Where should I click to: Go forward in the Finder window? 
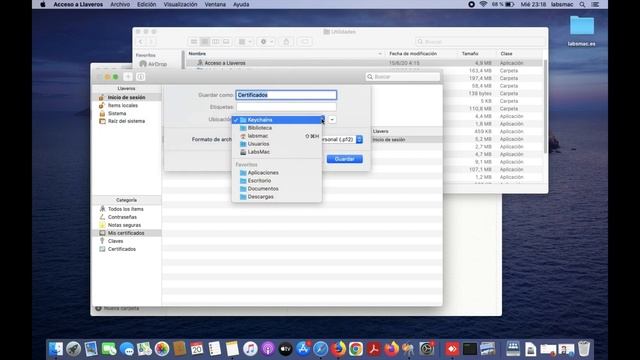(x=151, y=42)
